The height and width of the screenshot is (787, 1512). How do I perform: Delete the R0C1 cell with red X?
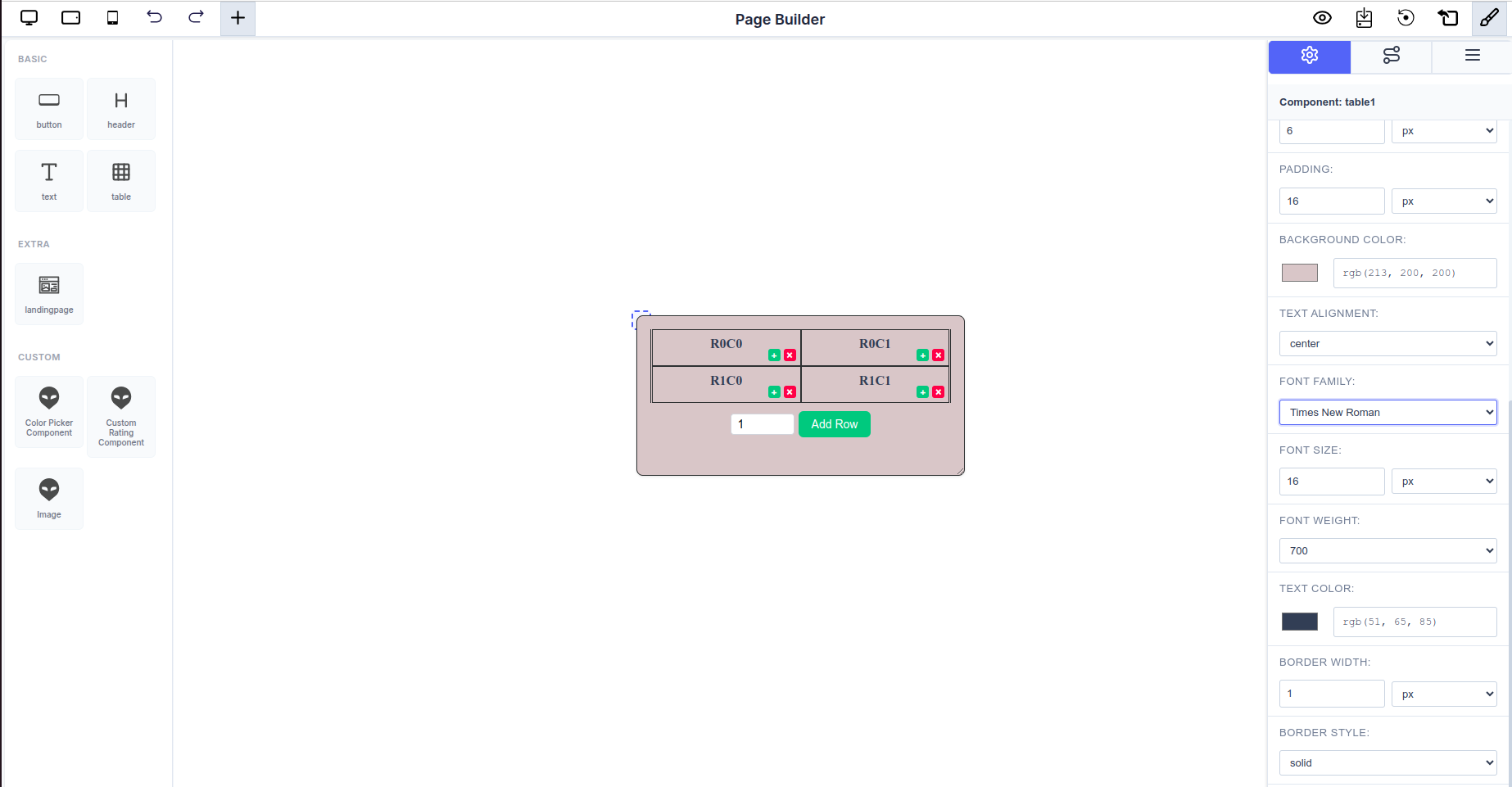[x=939, y=355]
